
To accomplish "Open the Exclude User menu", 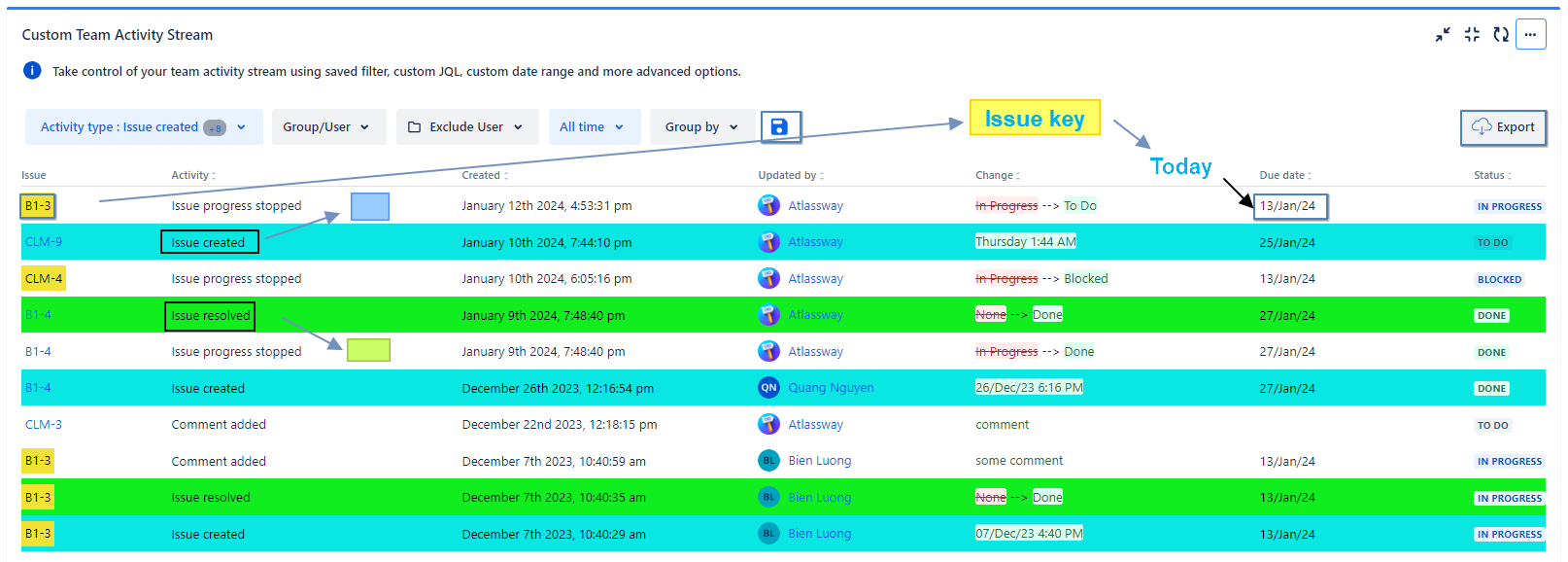I will coord(466,127).
